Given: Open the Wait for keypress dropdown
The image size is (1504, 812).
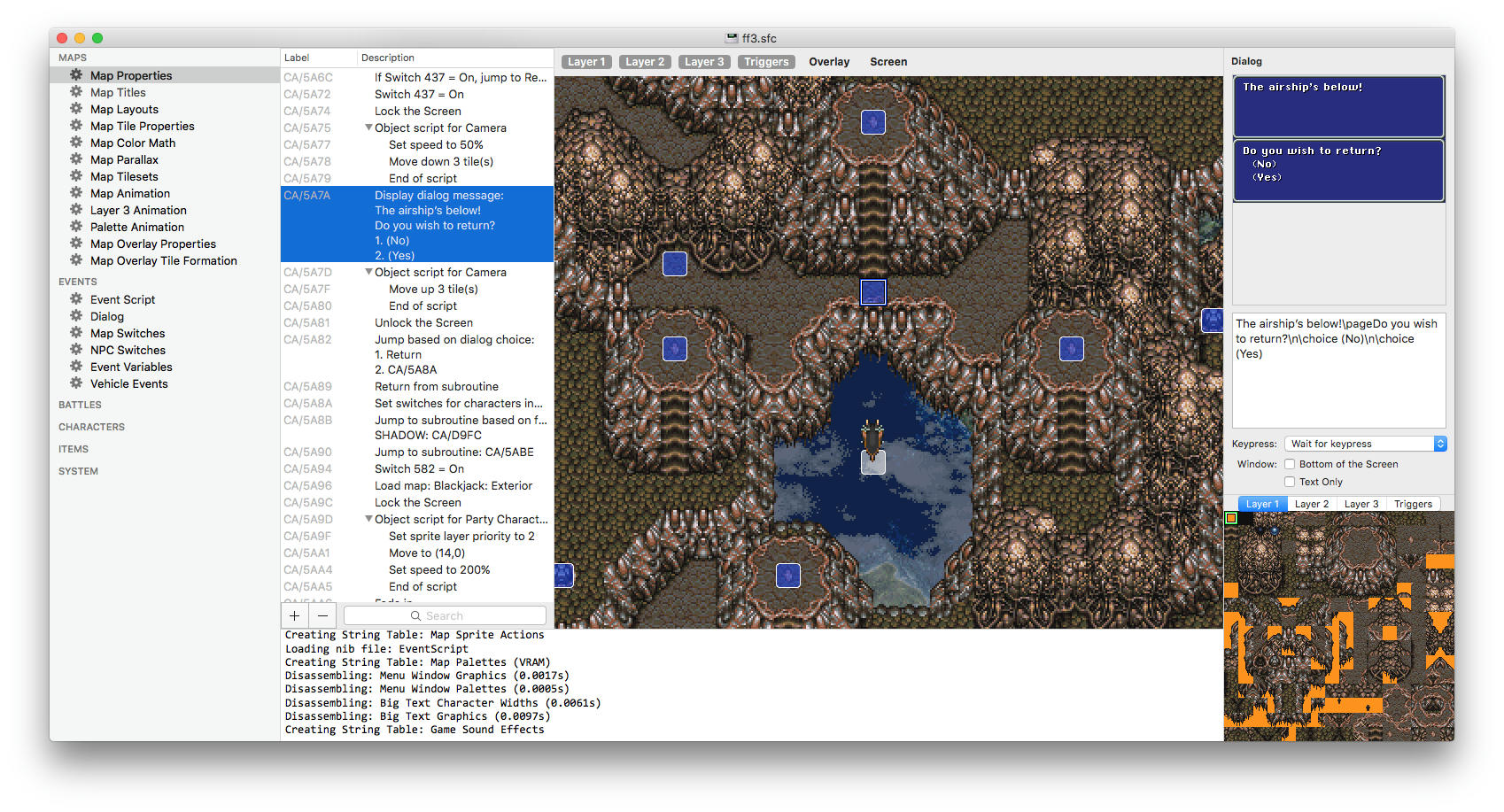Looking at the screenshot, I should [x=1366, y=444].
